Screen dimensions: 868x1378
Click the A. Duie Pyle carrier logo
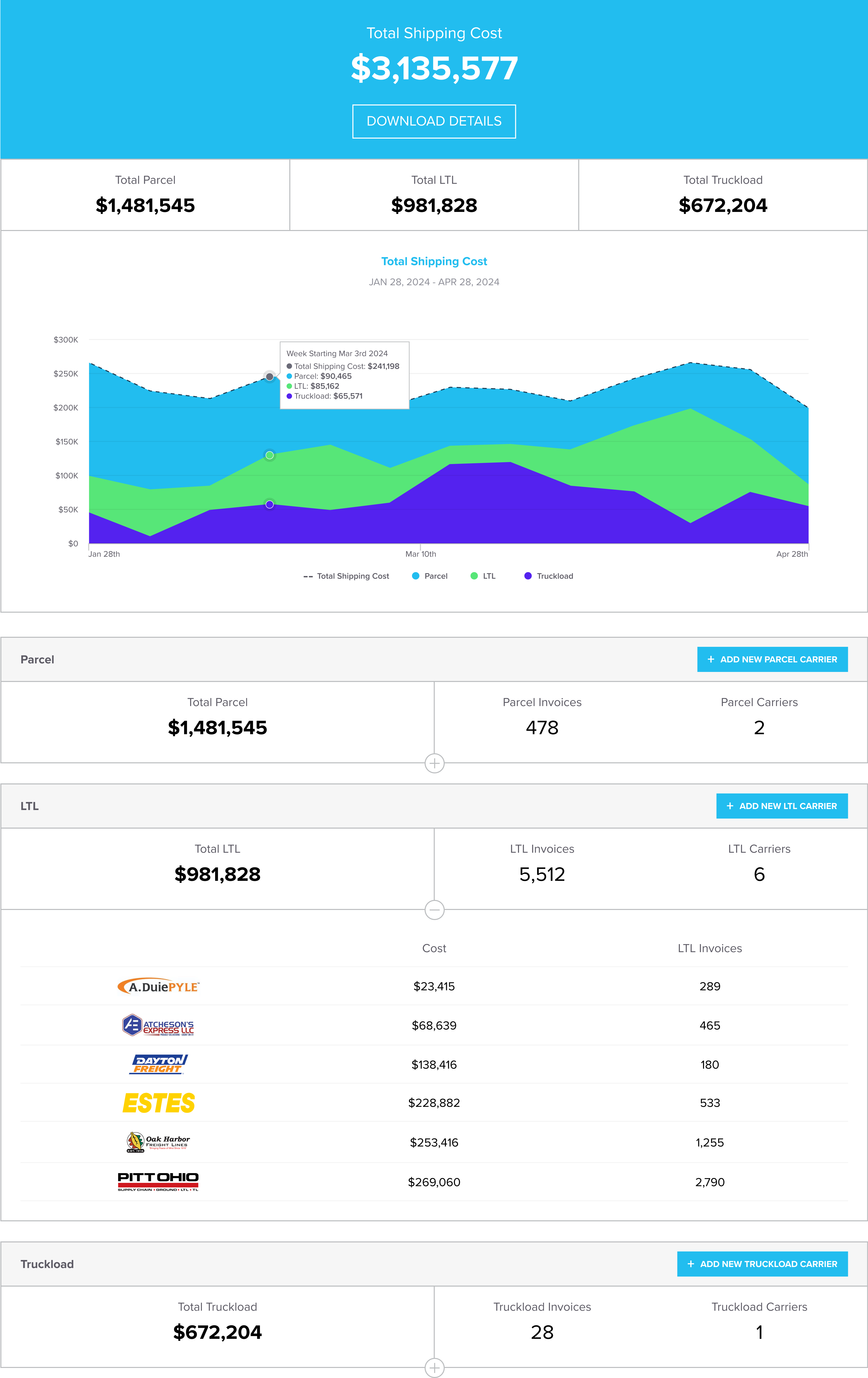pyautogui.click(x=158, y=986)
